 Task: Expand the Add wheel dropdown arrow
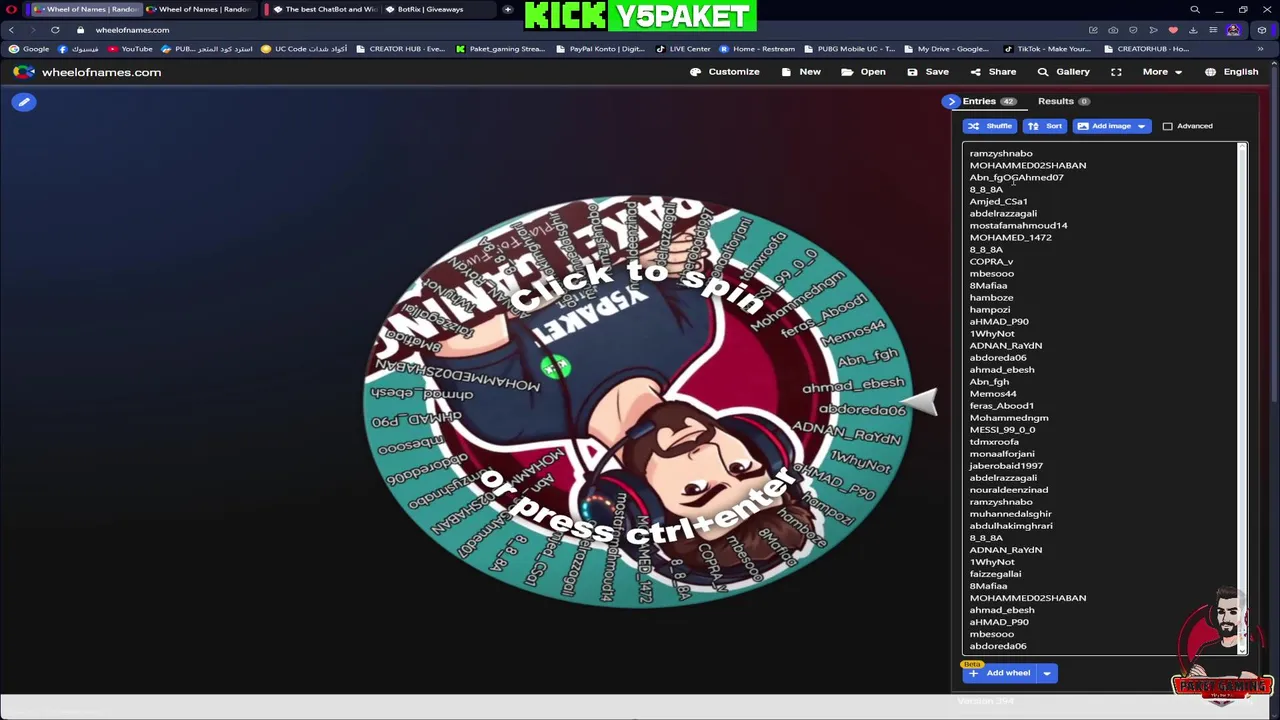(1046, 673)
